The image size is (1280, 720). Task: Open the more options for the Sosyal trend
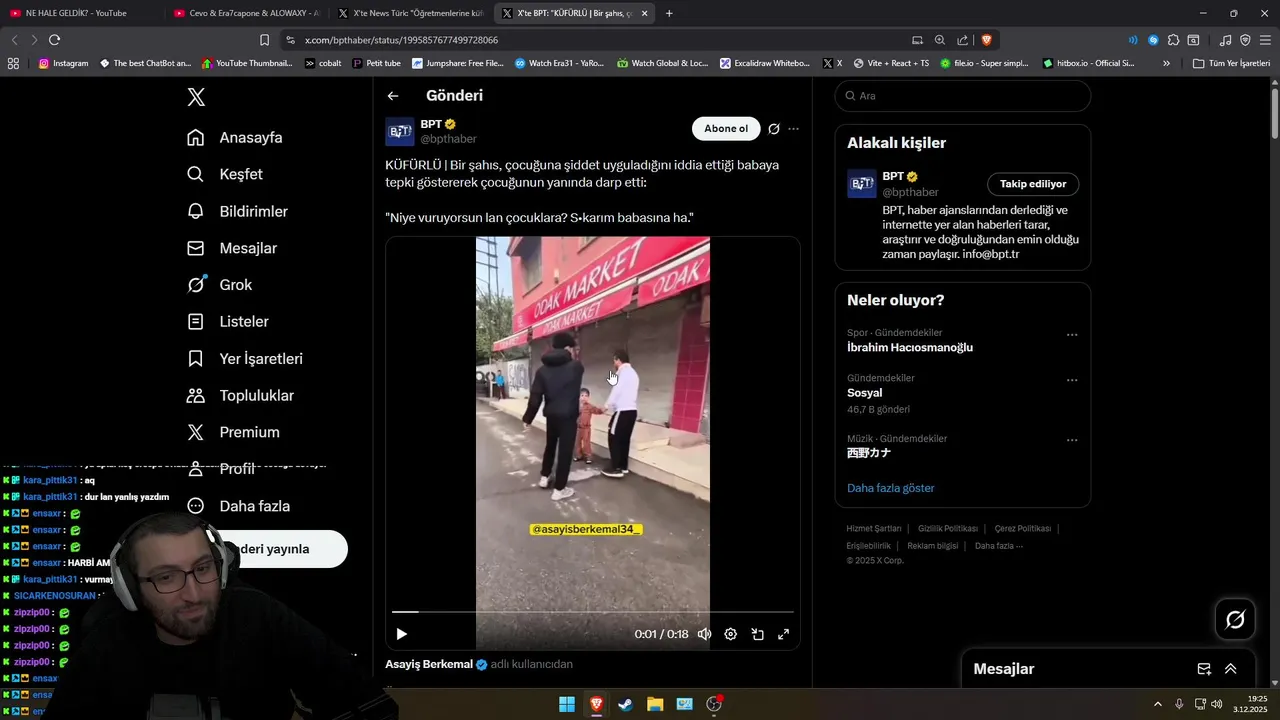coord(1072,380)
